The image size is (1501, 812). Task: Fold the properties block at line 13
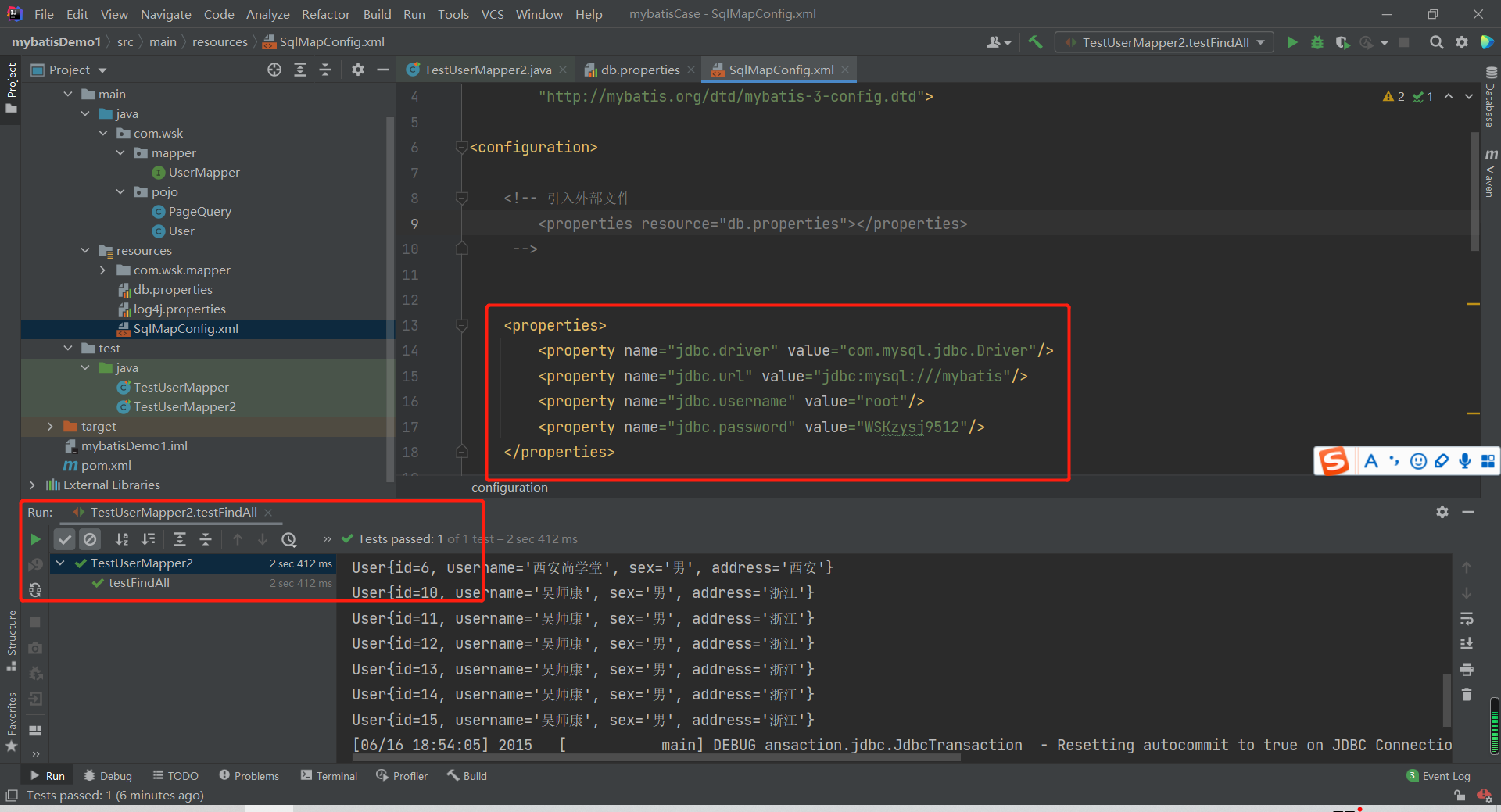[462, 325]
